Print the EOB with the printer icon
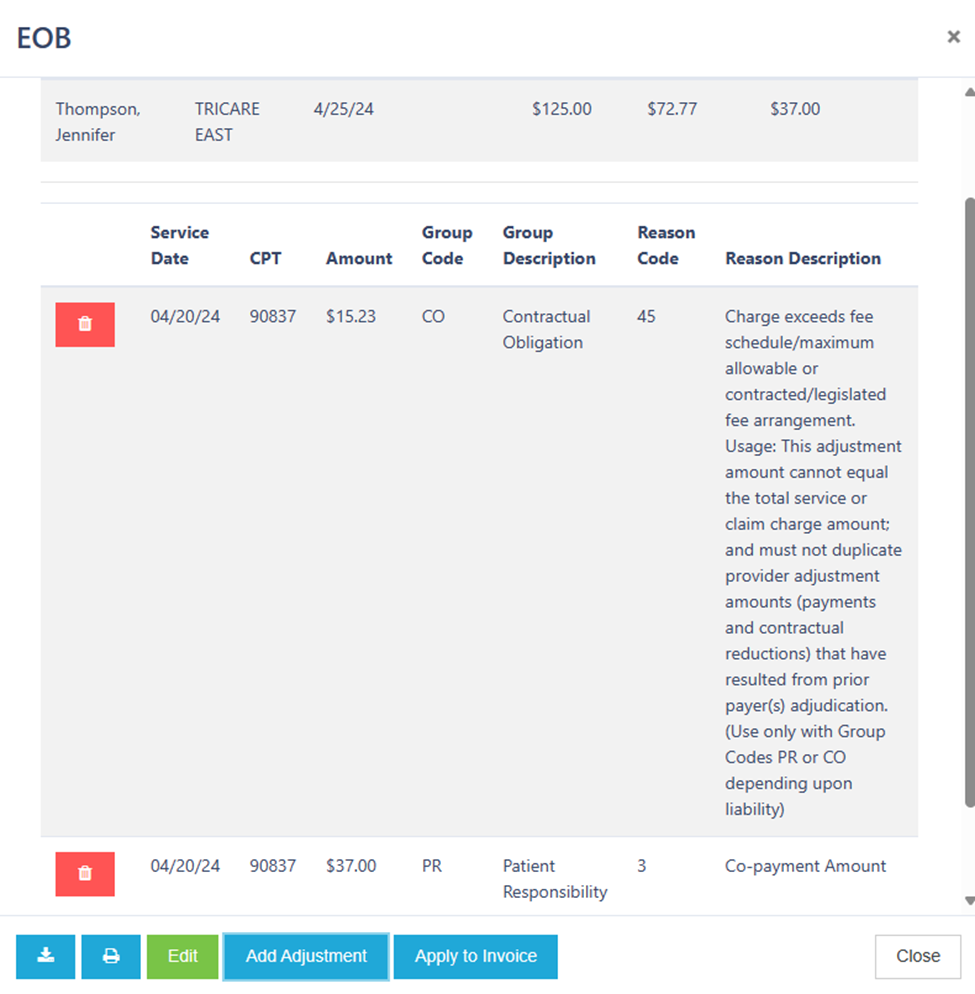 111,956
